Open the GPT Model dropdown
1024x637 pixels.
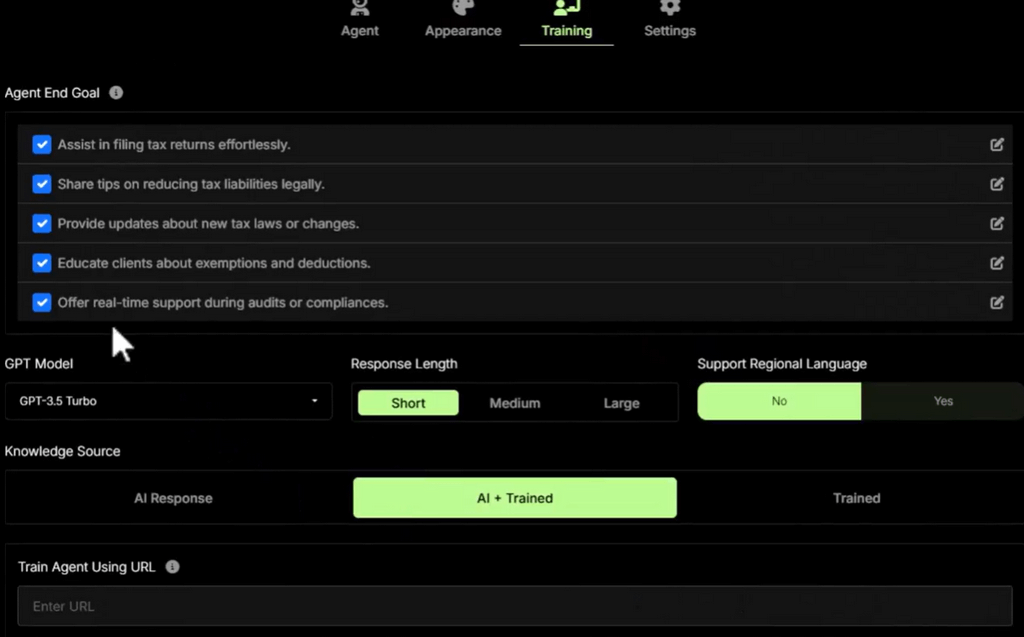point(168,401)
